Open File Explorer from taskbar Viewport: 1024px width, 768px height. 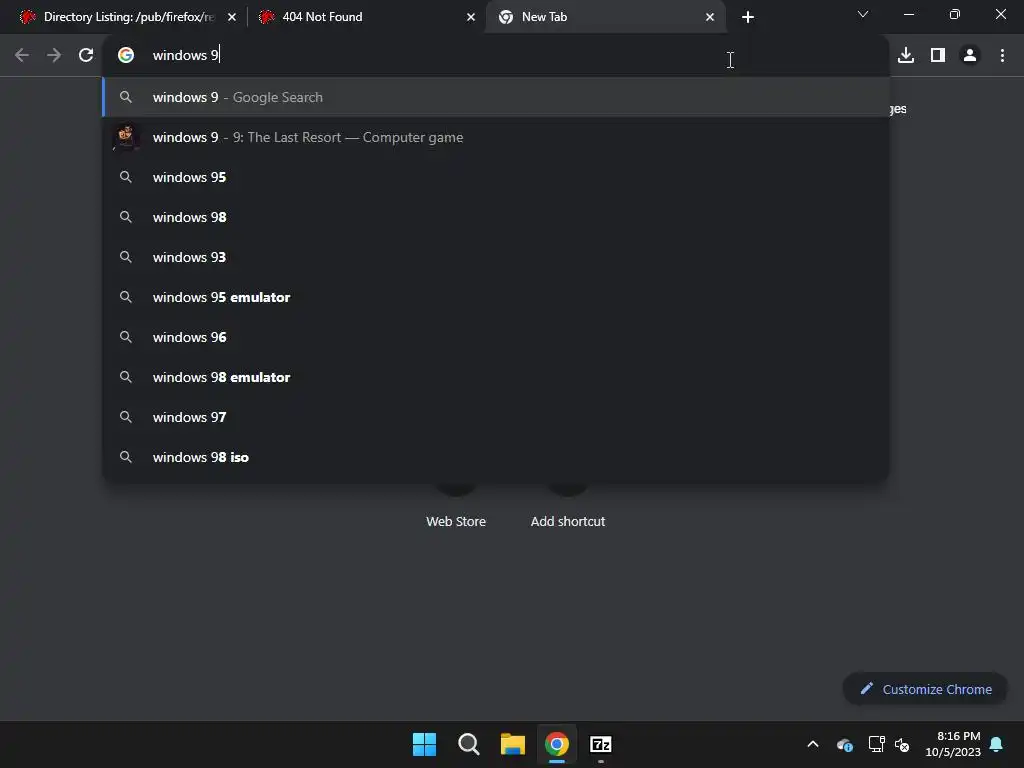click(x=513, y=744)
